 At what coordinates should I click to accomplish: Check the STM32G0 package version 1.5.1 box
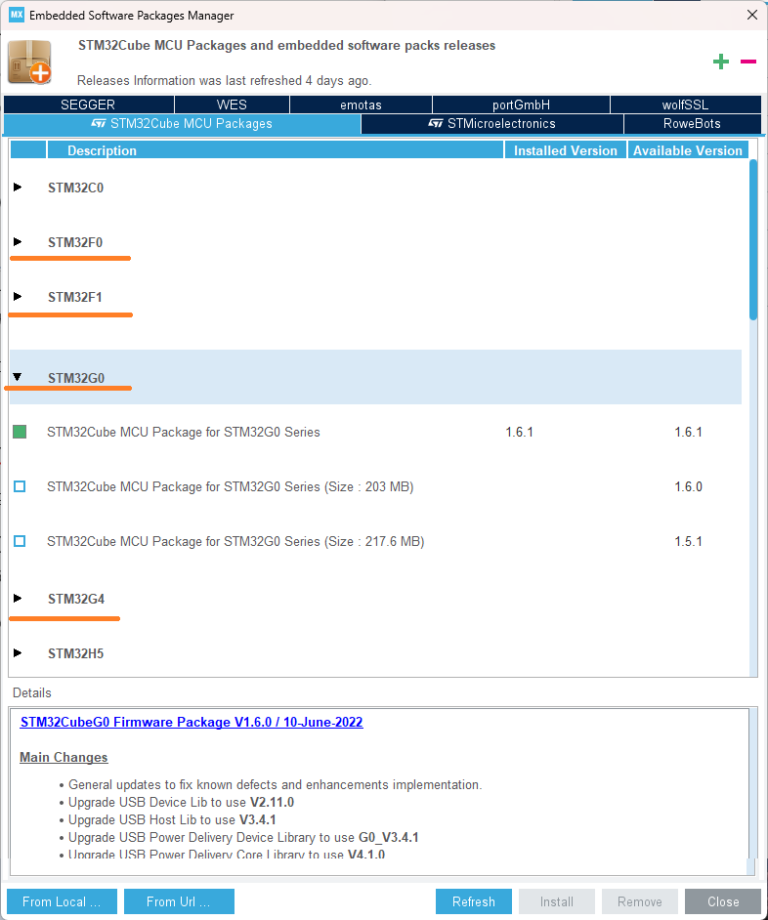tap(20, 541)
